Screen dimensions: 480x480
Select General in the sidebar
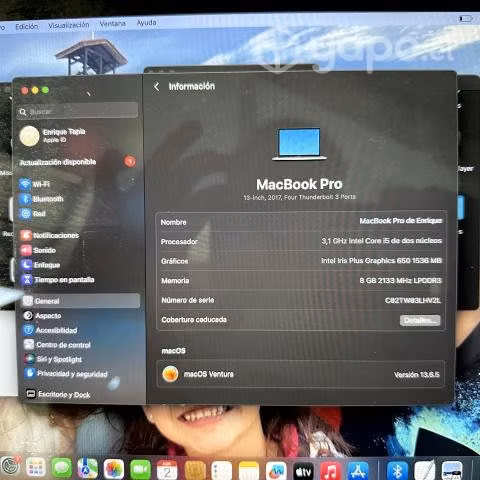(80, 301)
